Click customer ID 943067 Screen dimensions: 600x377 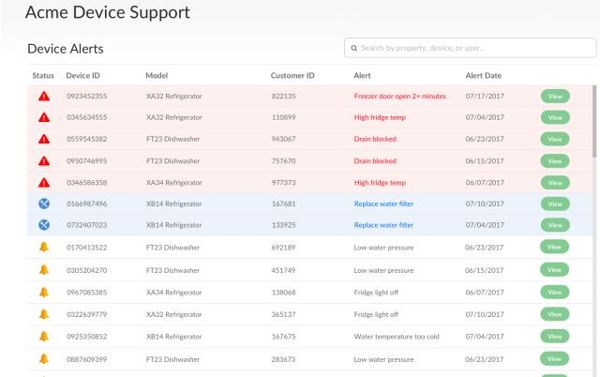284,139
